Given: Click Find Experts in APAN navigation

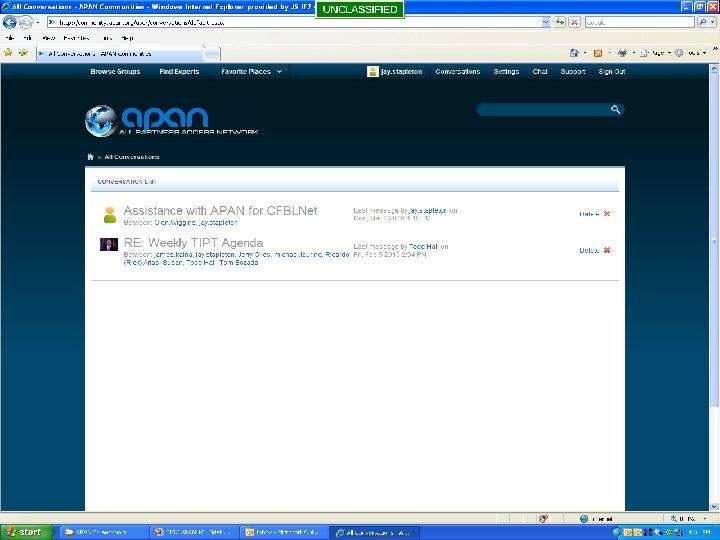Looking at the screenshot, I should pos(179,72).
